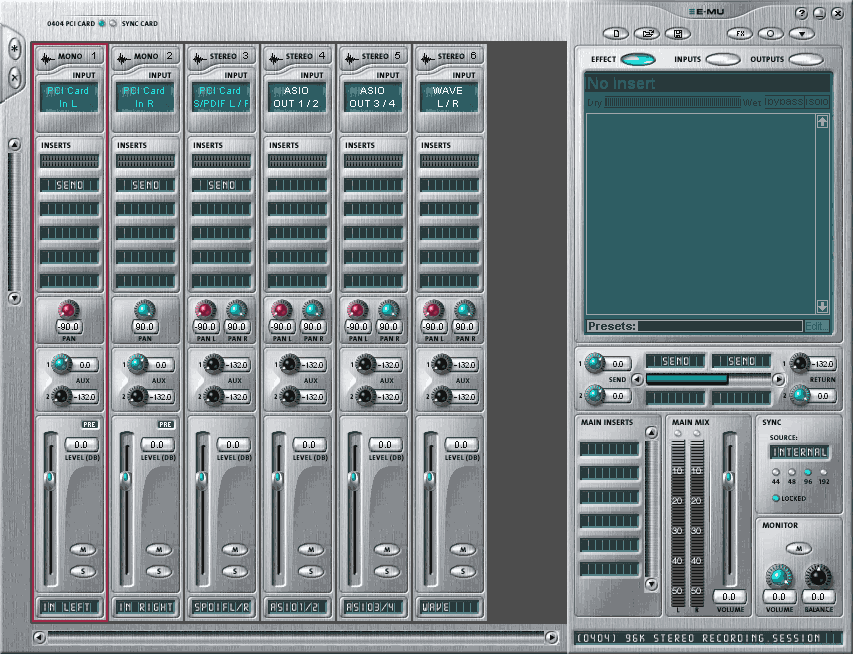Click the bypass button in effect panel
The image size is (853, 654).
tap(784, 102)
